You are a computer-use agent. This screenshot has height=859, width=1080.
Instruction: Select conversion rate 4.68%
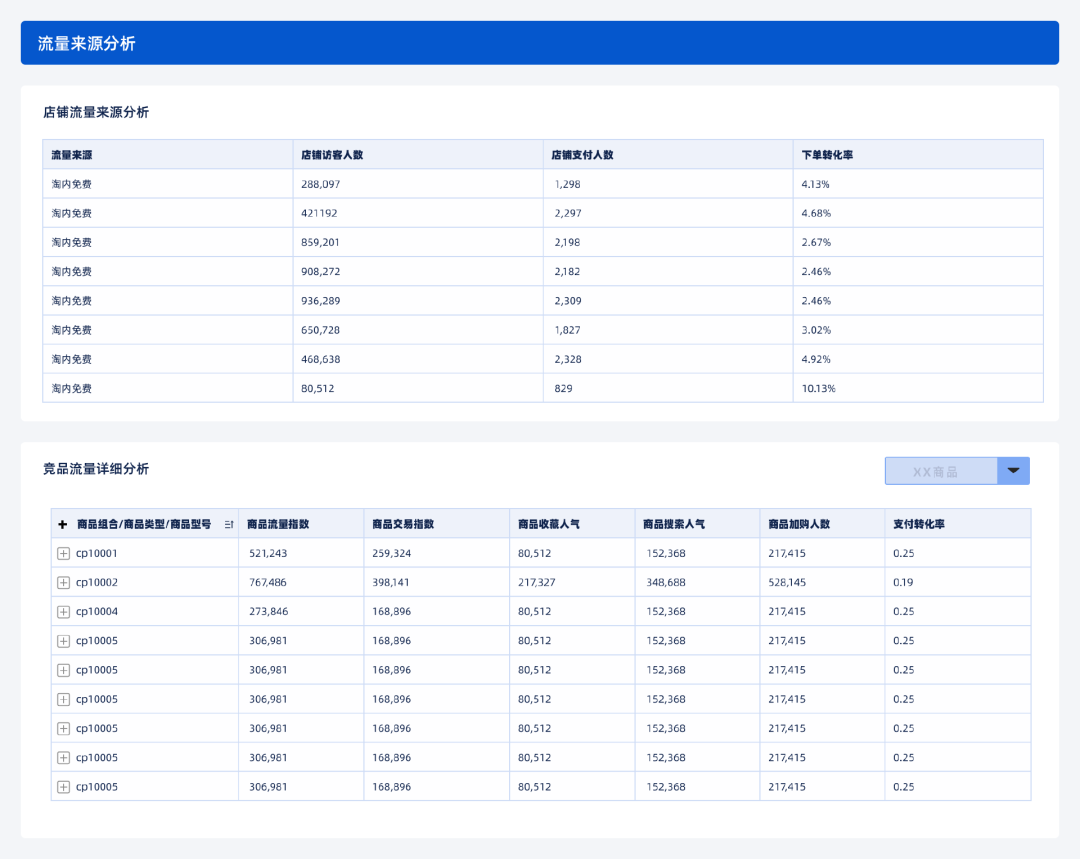coord(816,213)
